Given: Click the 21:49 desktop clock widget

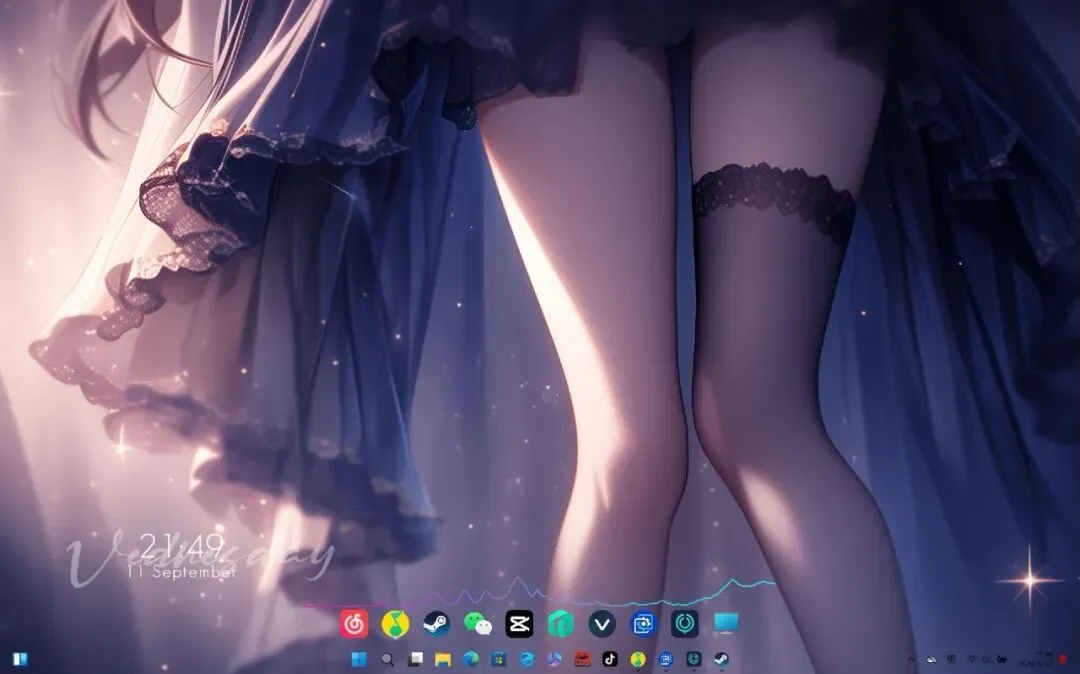Looking at the screenshot, I should (x=183, y=547).
